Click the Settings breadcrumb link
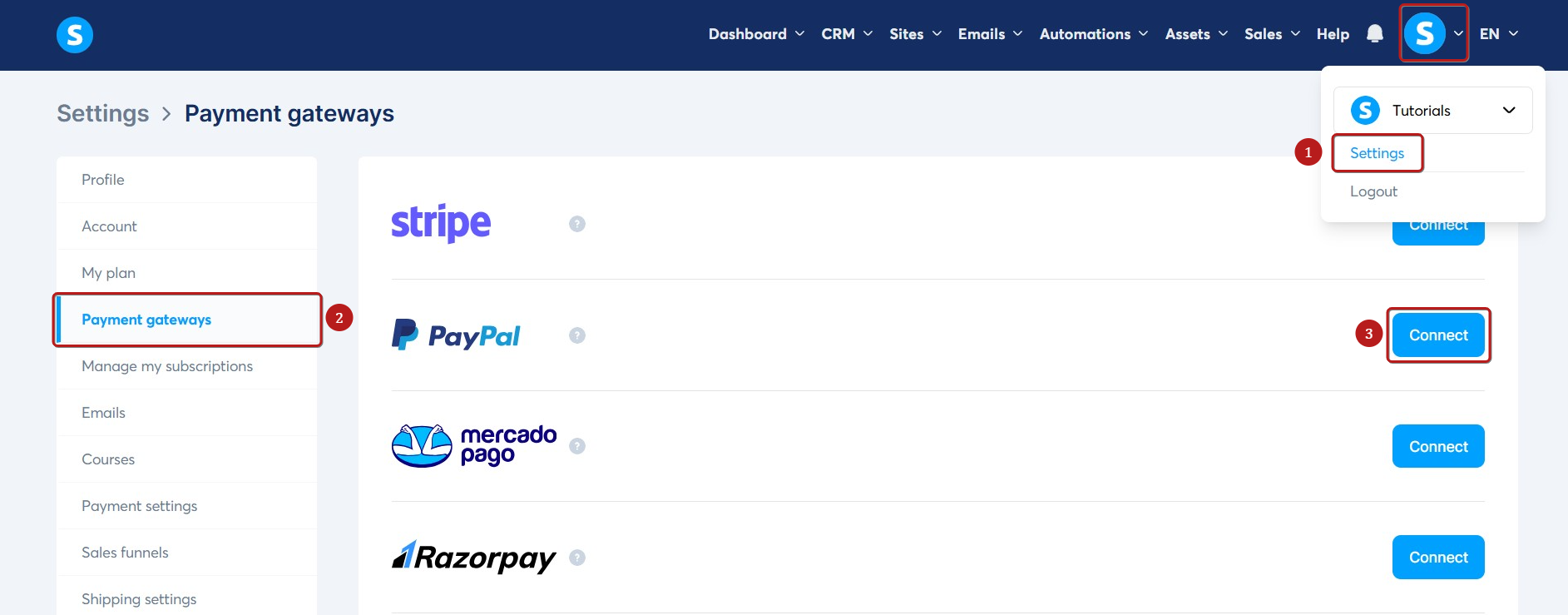Screen dimensions: 1568x615 point(103,113)
